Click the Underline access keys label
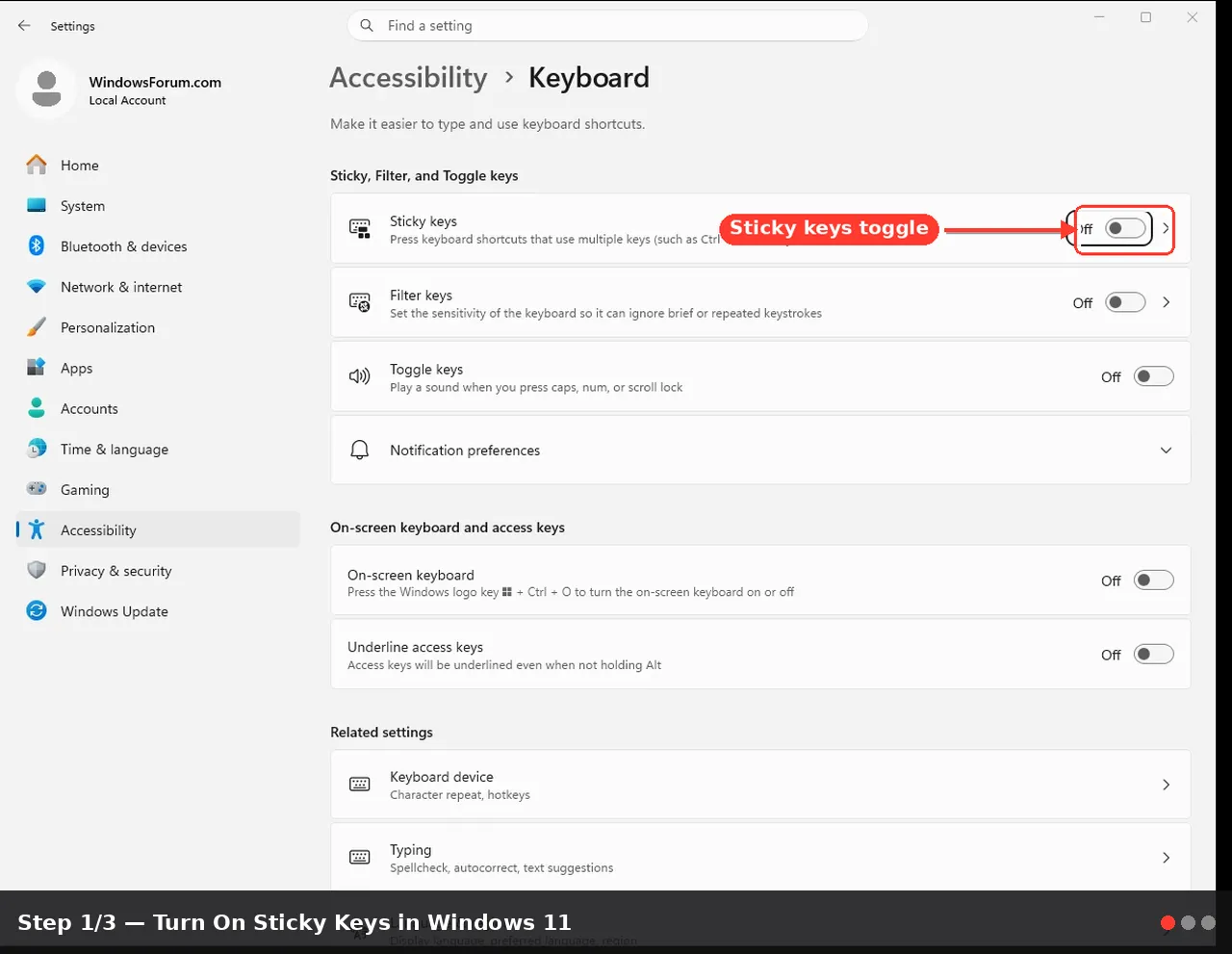The height and width of the screenshot is (954, 1232). pos(415,647)
